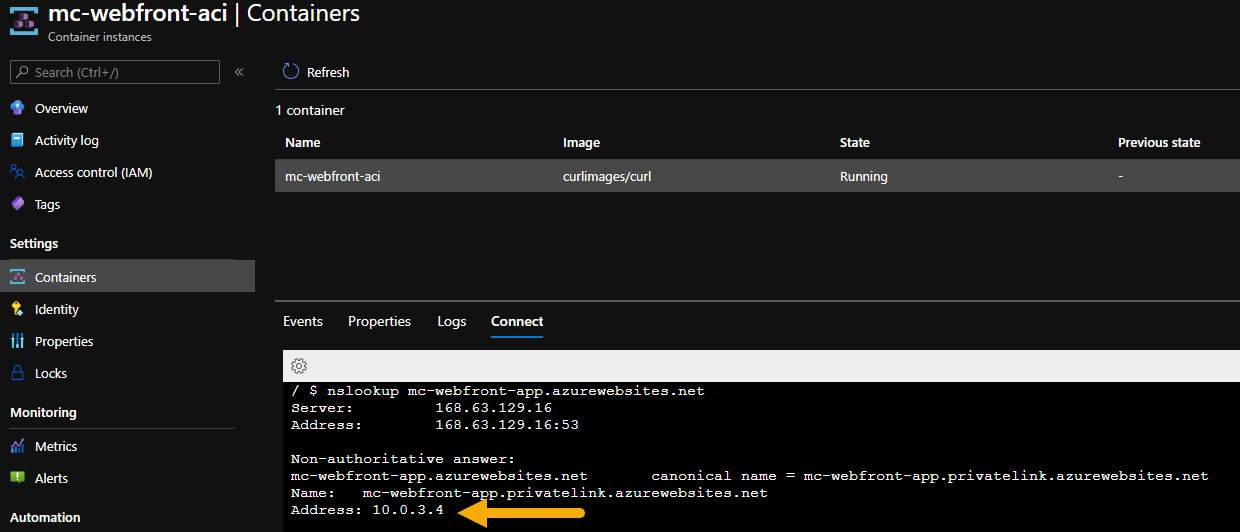Open Alerts under Monitoring

52,478
